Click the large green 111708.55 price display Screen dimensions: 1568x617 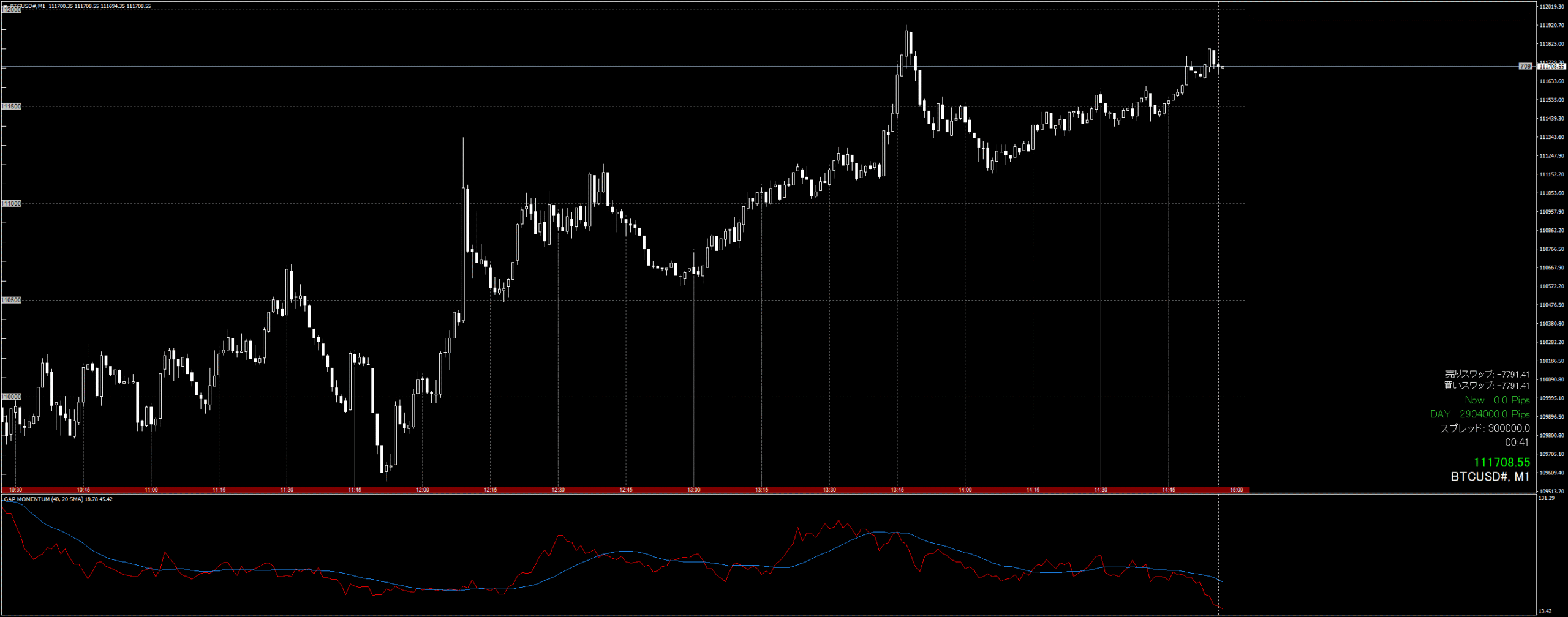tap(1501, 463)
